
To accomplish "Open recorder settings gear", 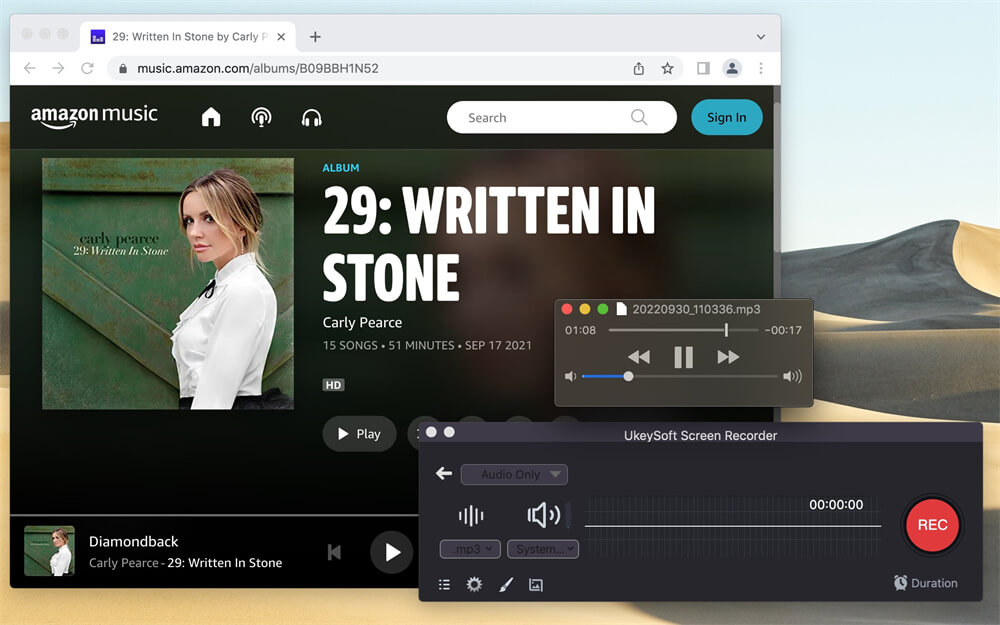I will click(x=474, y=584).
